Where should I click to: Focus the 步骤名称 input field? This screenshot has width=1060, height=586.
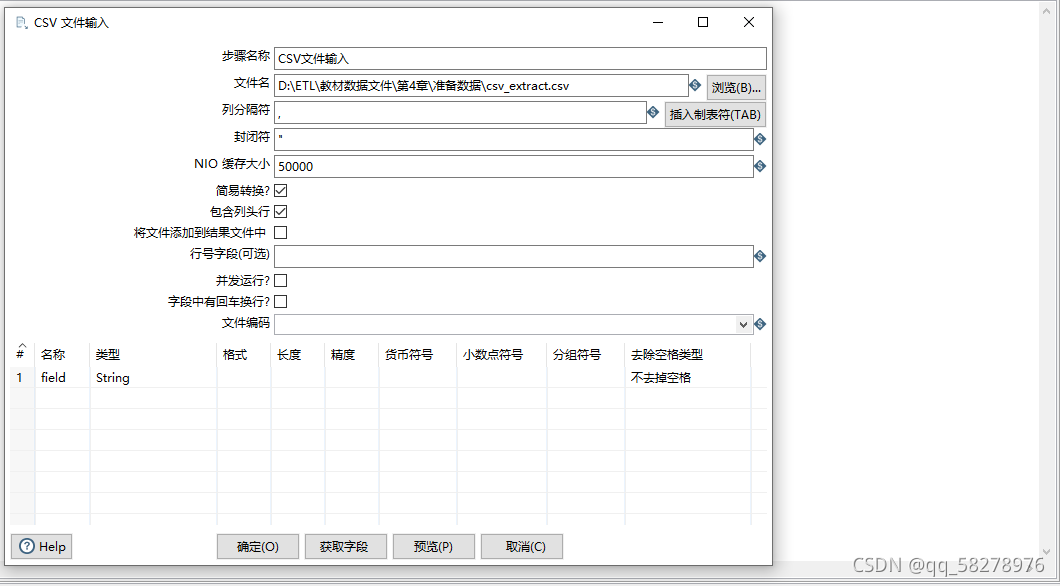521,59
